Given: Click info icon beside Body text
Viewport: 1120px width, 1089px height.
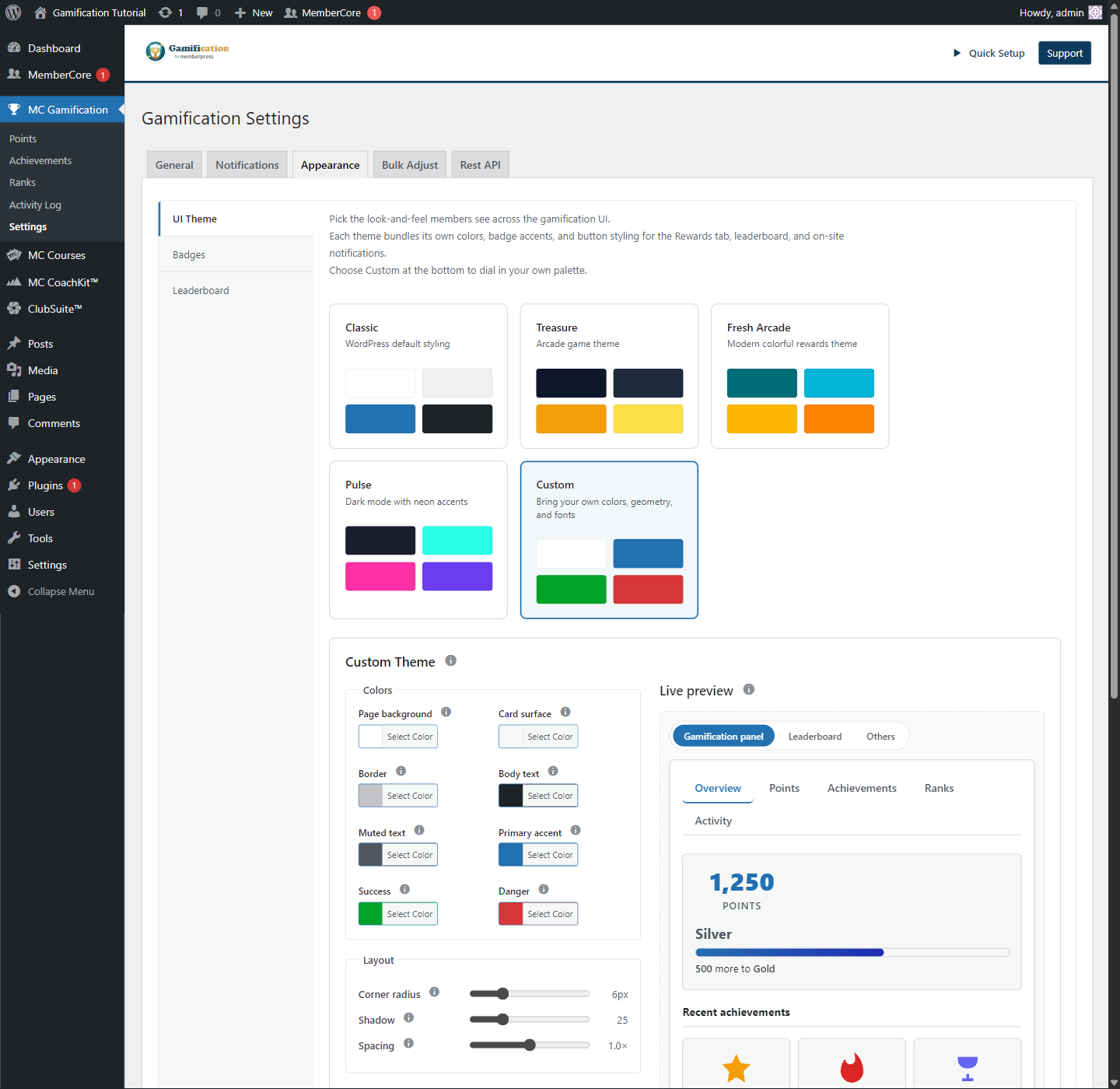Looking at the screenshot, I should click(553, 771).
